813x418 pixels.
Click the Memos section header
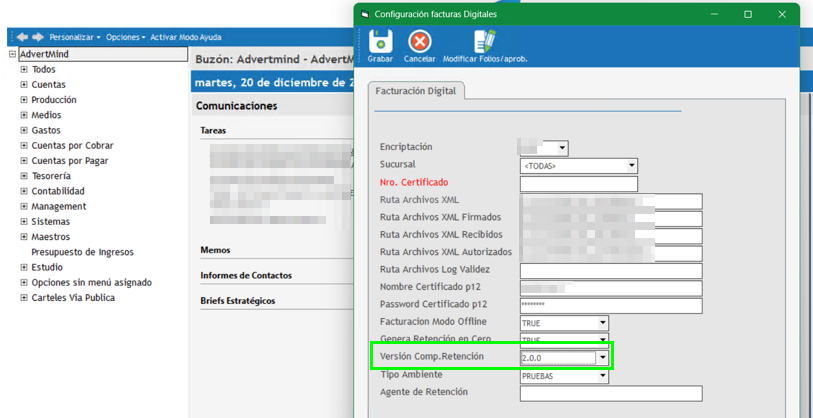coord(215,250)
